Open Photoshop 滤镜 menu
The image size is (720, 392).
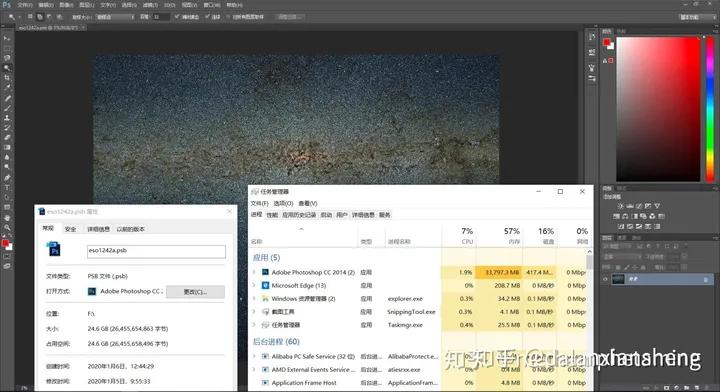point(151,5)
